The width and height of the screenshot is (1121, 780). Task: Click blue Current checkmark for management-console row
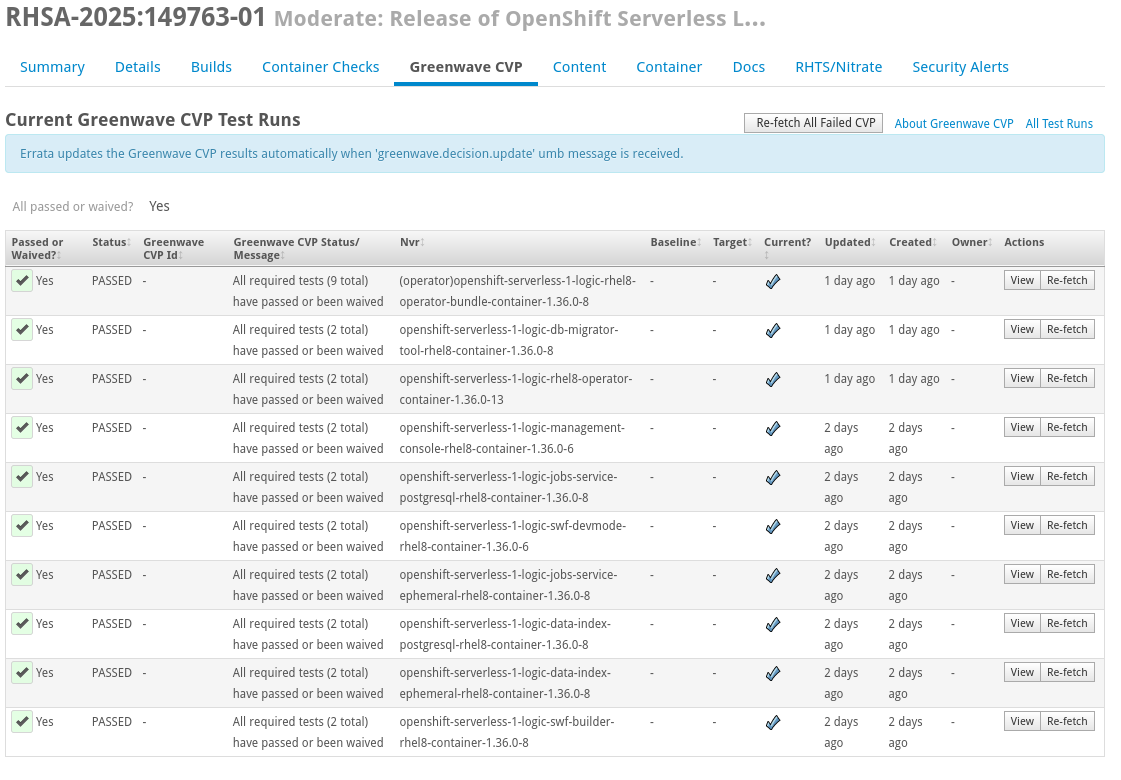[x=772, y=428]
